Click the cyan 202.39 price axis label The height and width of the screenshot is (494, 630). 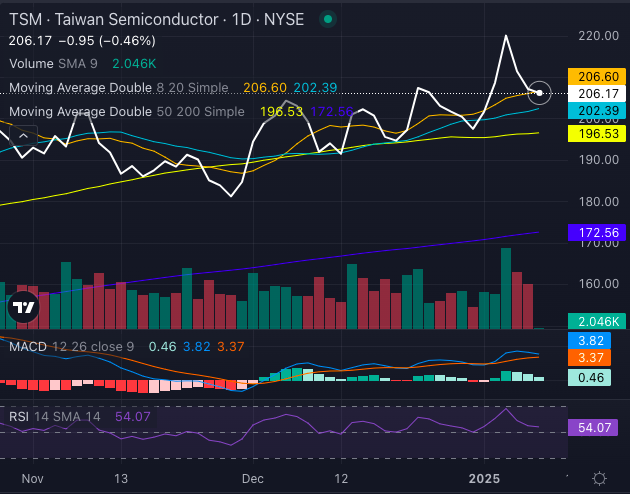(x=595, y=110)
